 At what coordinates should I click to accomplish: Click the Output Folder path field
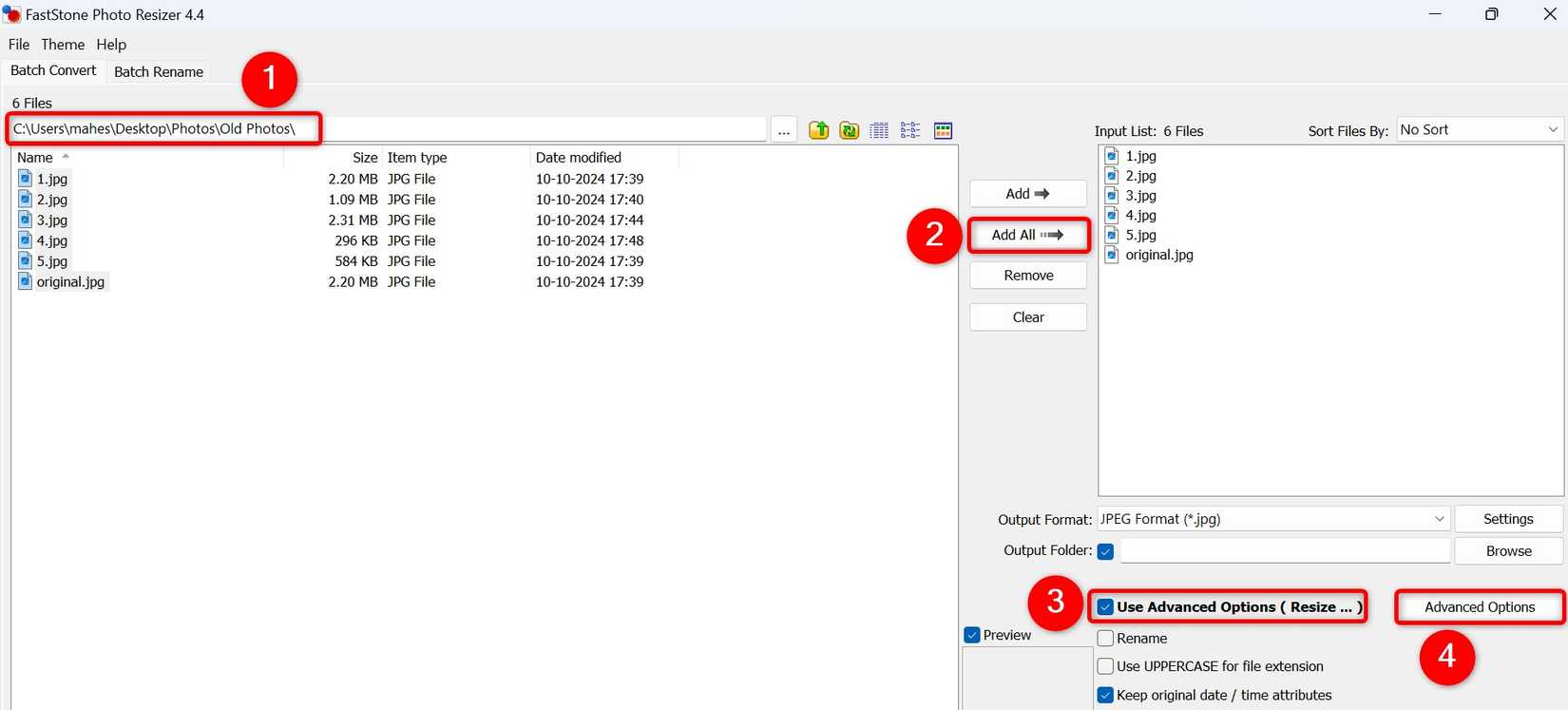point(1285,551)
